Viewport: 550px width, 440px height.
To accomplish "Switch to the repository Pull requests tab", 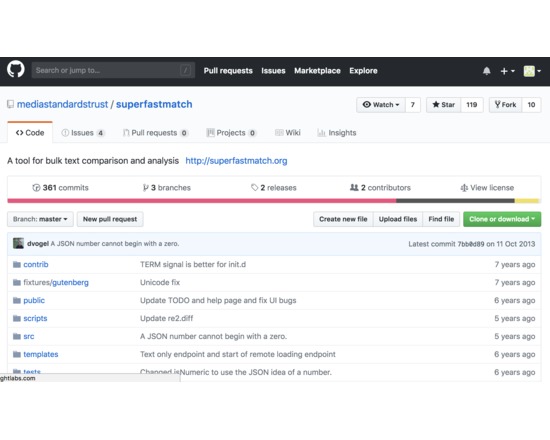I will 155,133.
